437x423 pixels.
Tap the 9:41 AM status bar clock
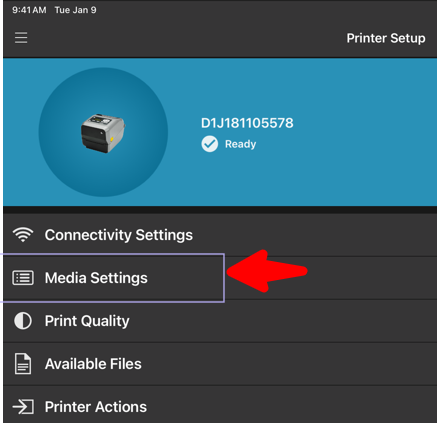coord(29,10)
